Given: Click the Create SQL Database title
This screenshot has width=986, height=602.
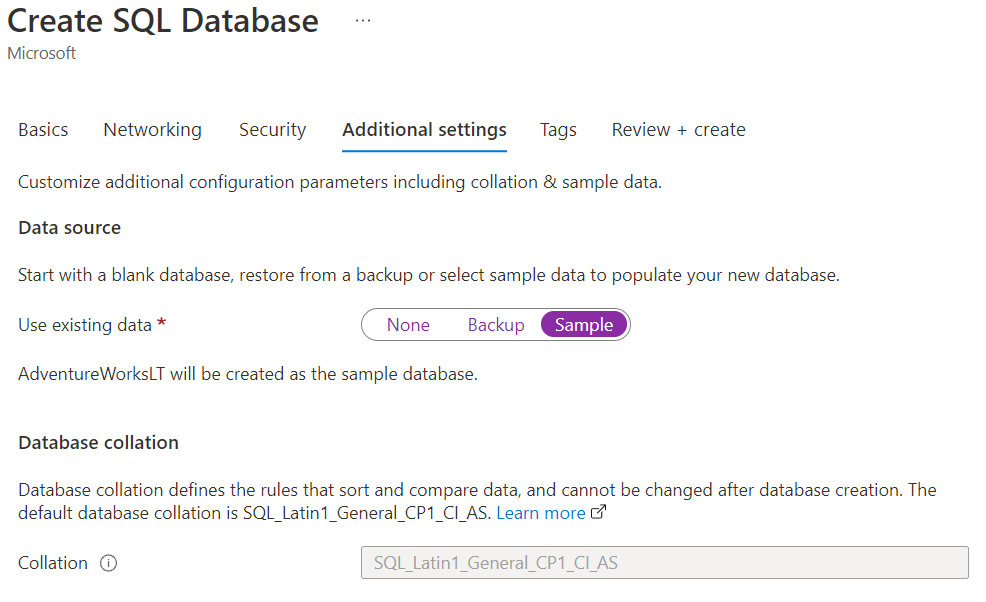Looking at the screenshot, I should [163, 21].
